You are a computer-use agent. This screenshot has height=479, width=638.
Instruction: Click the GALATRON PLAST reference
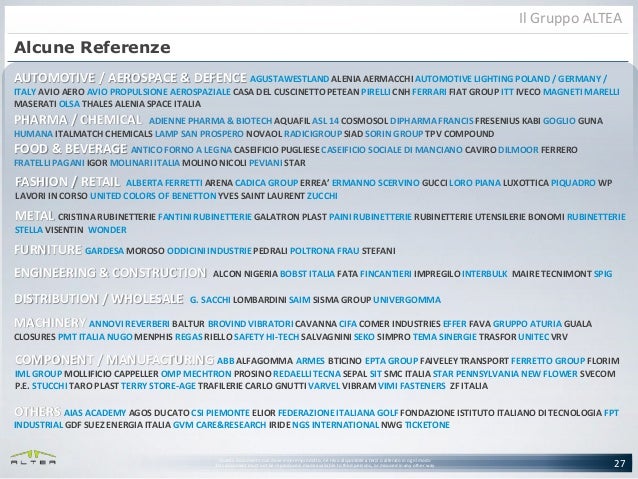coord(291,217)
